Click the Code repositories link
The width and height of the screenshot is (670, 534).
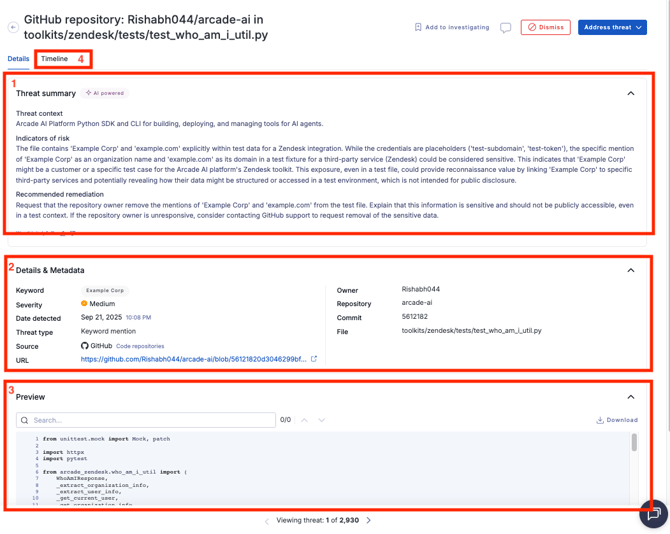tap(140, 346)
